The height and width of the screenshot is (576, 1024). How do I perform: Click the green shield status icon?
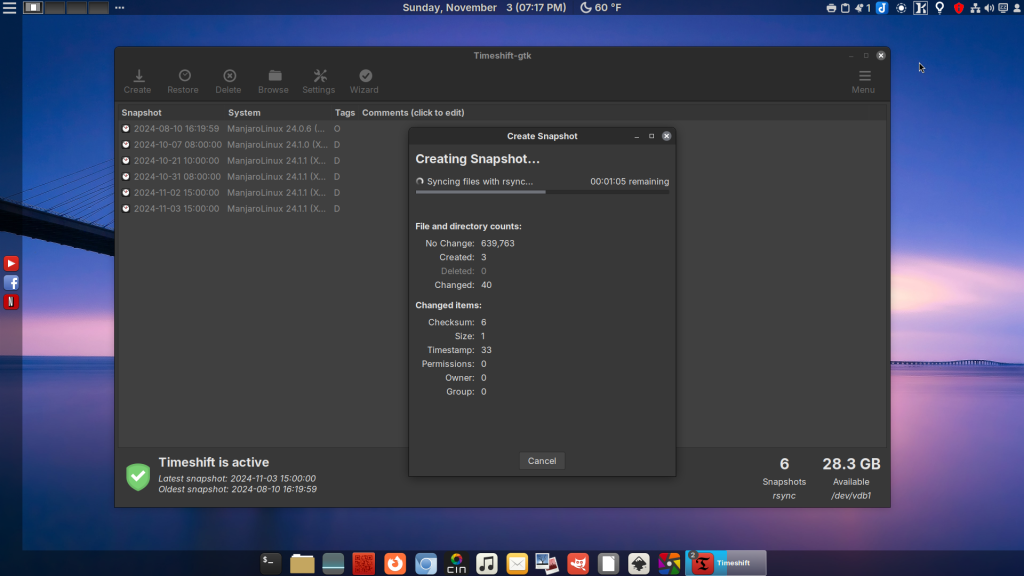(138, 476)
